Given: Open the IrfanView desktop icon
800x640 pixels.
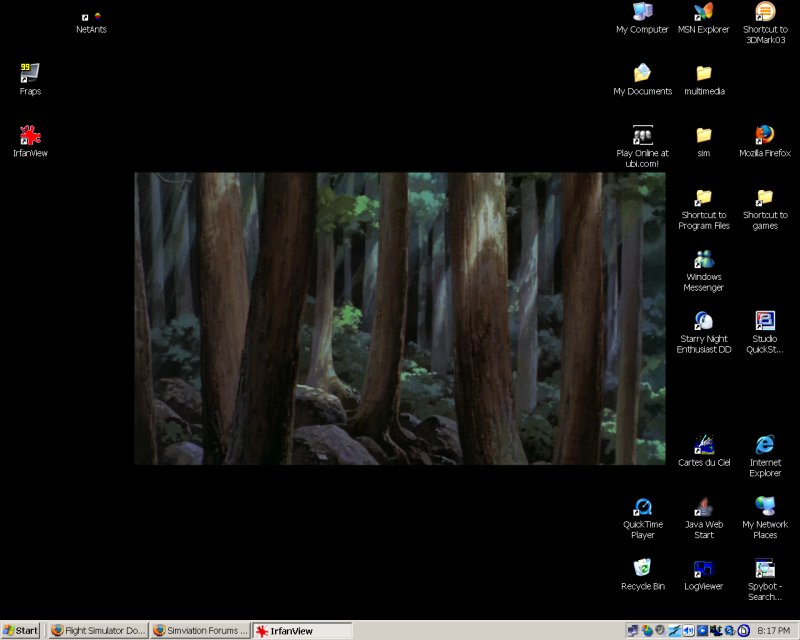Looking at the screenshot, I should pyautogui.click(x=30, y=135).
